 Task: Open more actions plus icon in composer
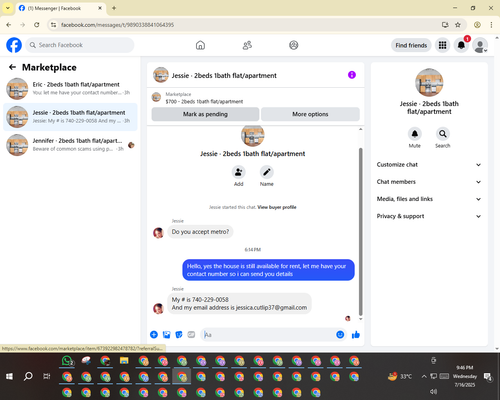154,335
